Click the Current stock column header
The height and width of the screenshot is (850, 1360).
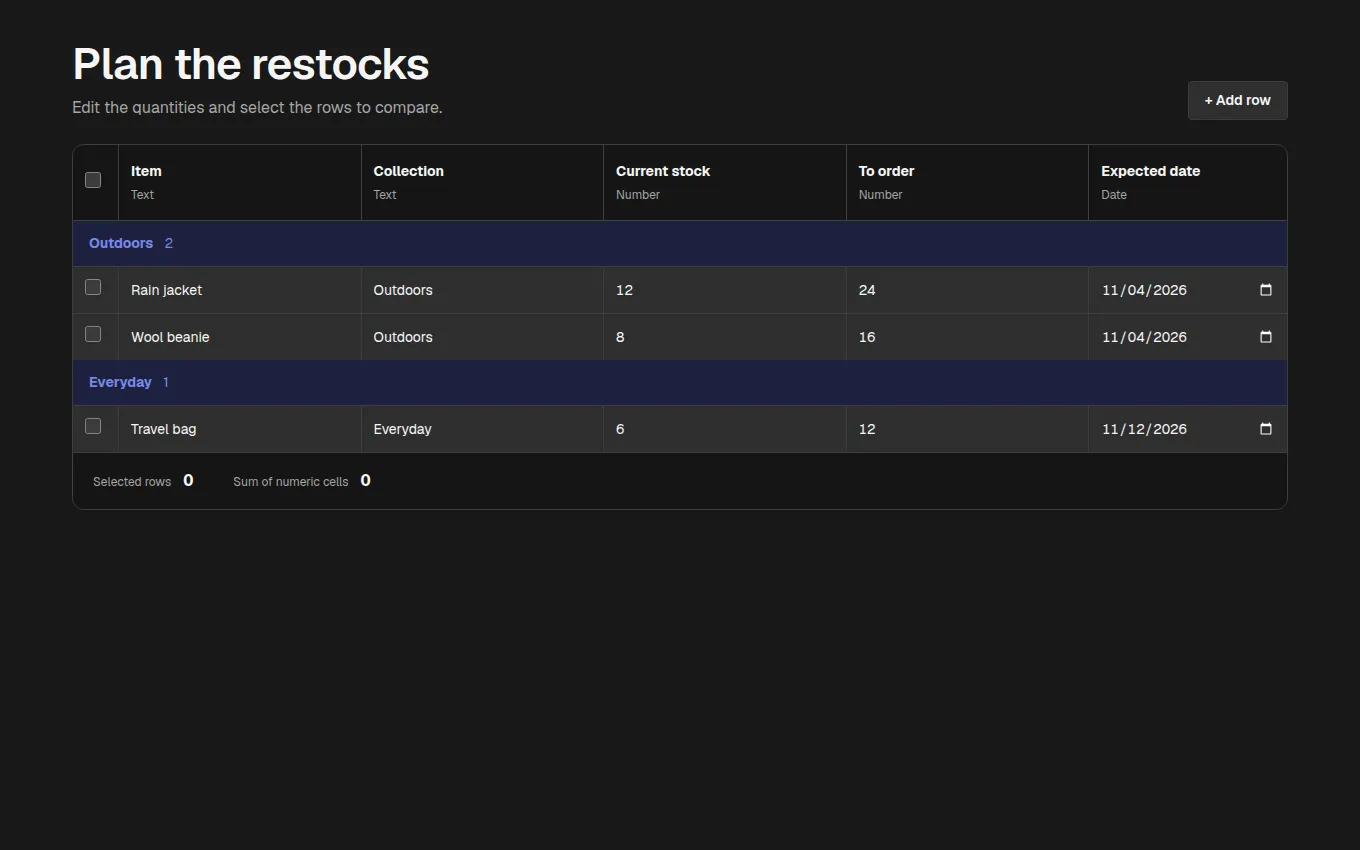[x=725, y=182]
